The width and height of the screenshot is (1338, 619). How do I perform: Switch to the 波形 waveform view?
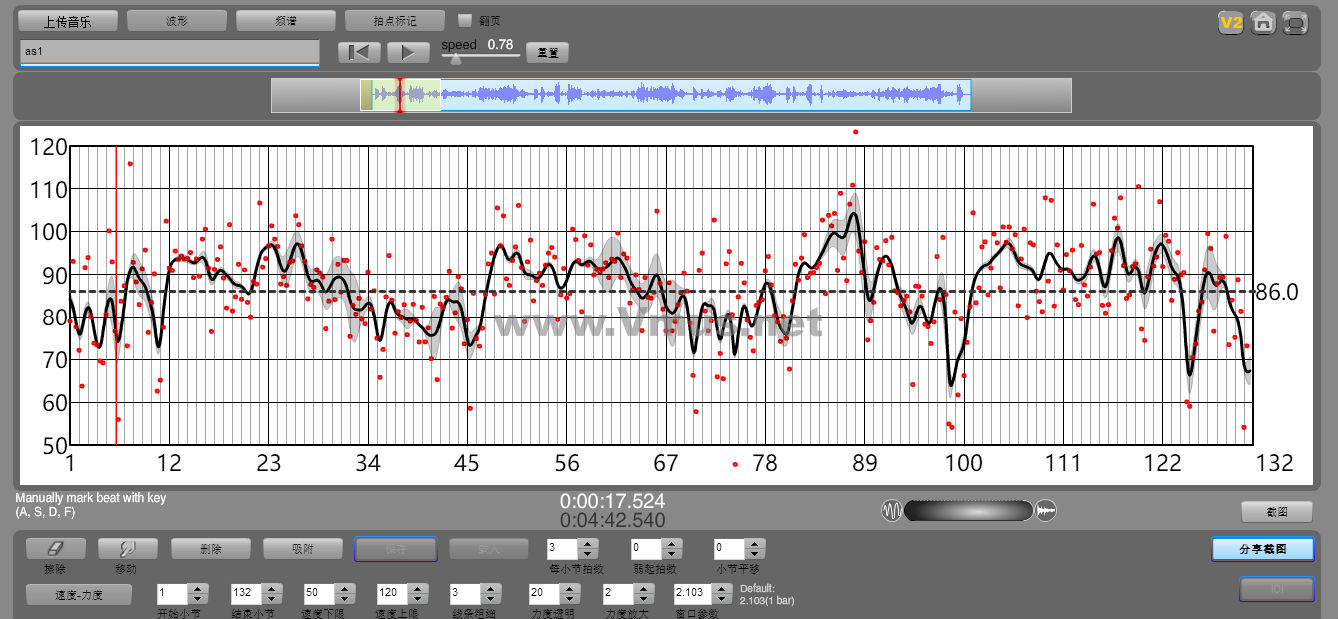[176, 21]
